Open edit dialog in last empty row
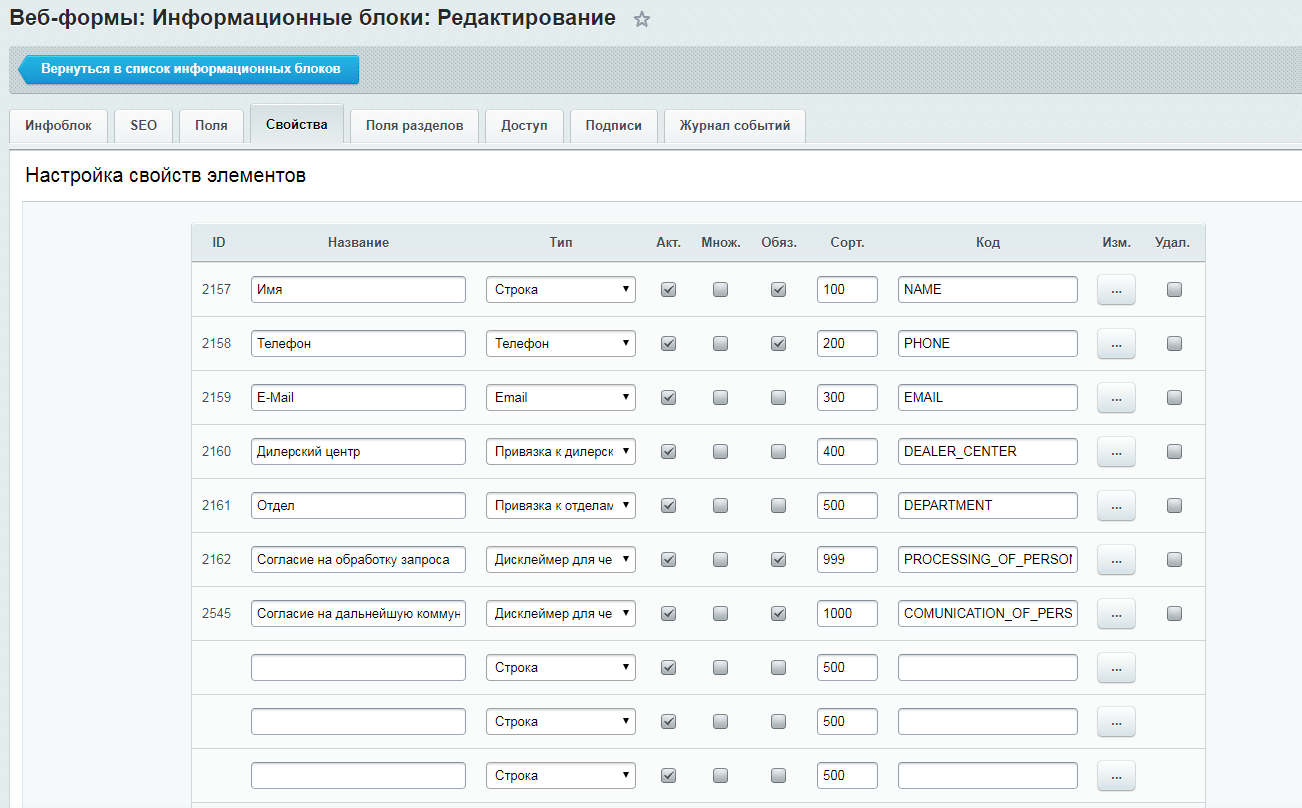 [x=1116, y=775]
